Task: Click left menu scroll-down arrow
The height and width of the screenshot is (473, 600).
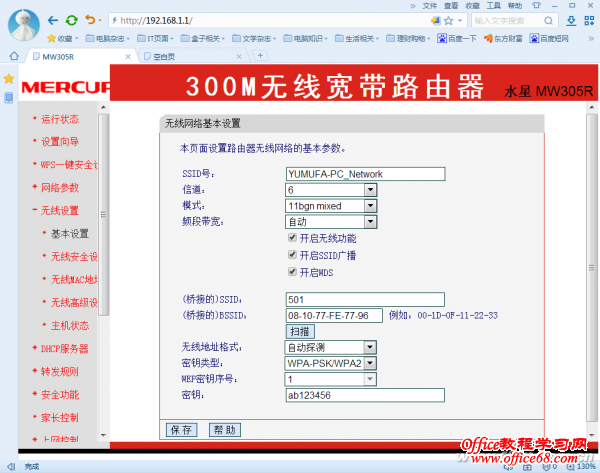Action: click(103, 435)
